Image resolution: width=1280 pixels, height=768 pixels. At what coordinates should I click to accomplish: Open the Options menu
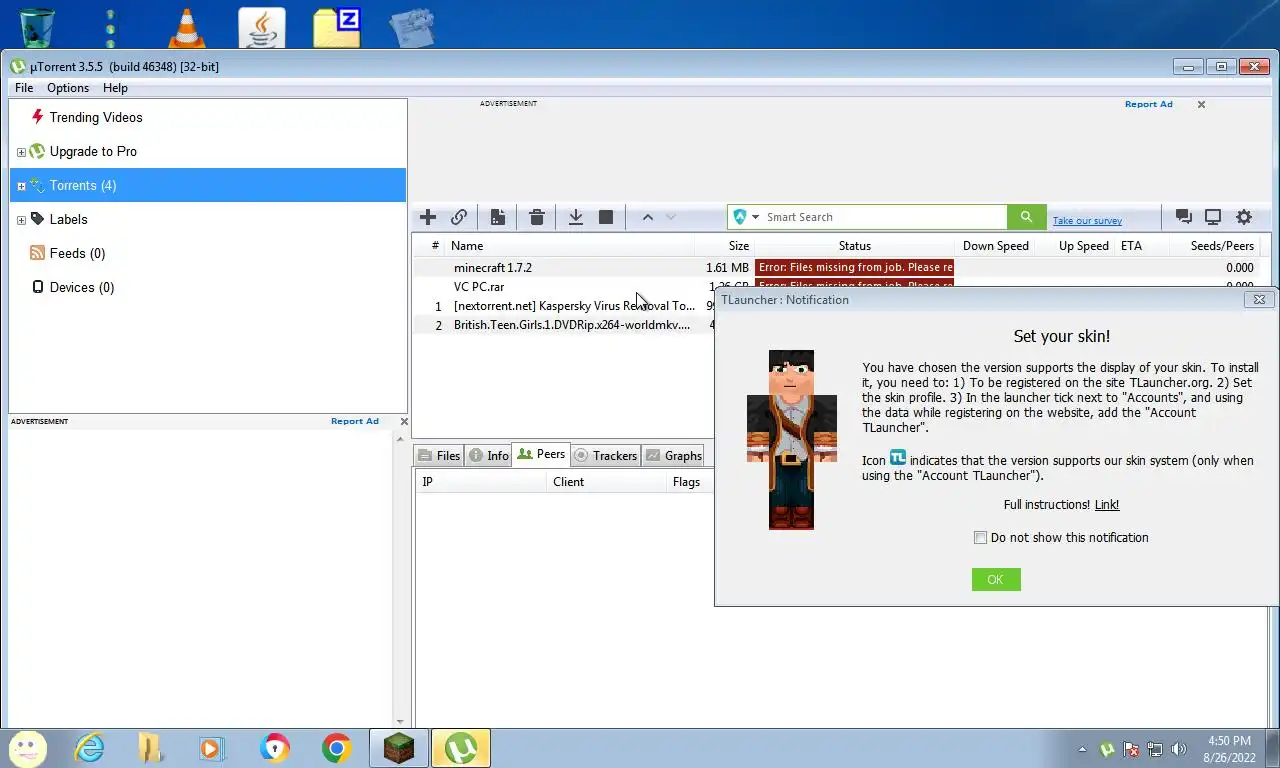point(68,88)
